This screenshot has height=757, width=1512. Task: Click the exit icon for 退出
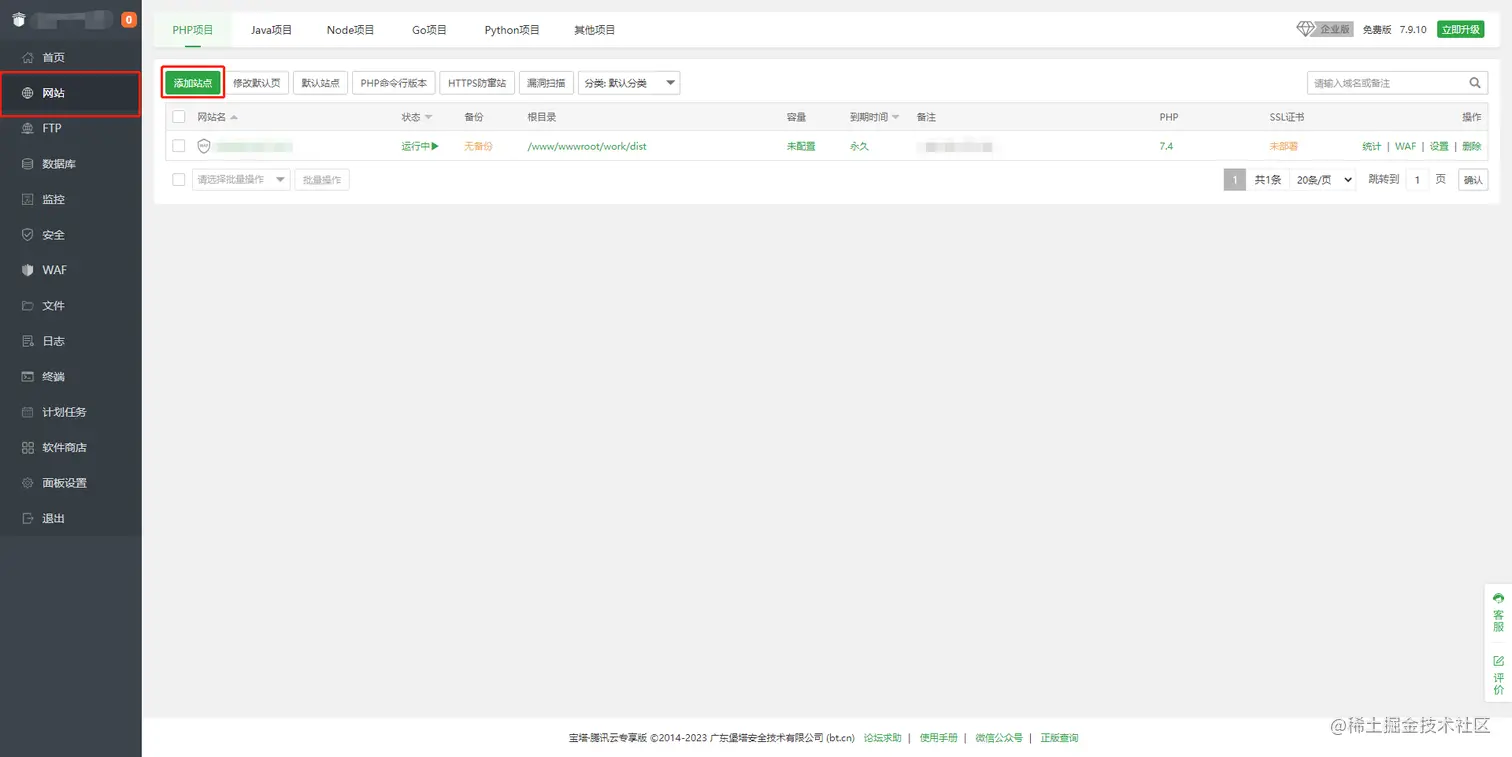click(x=28, y=519)
